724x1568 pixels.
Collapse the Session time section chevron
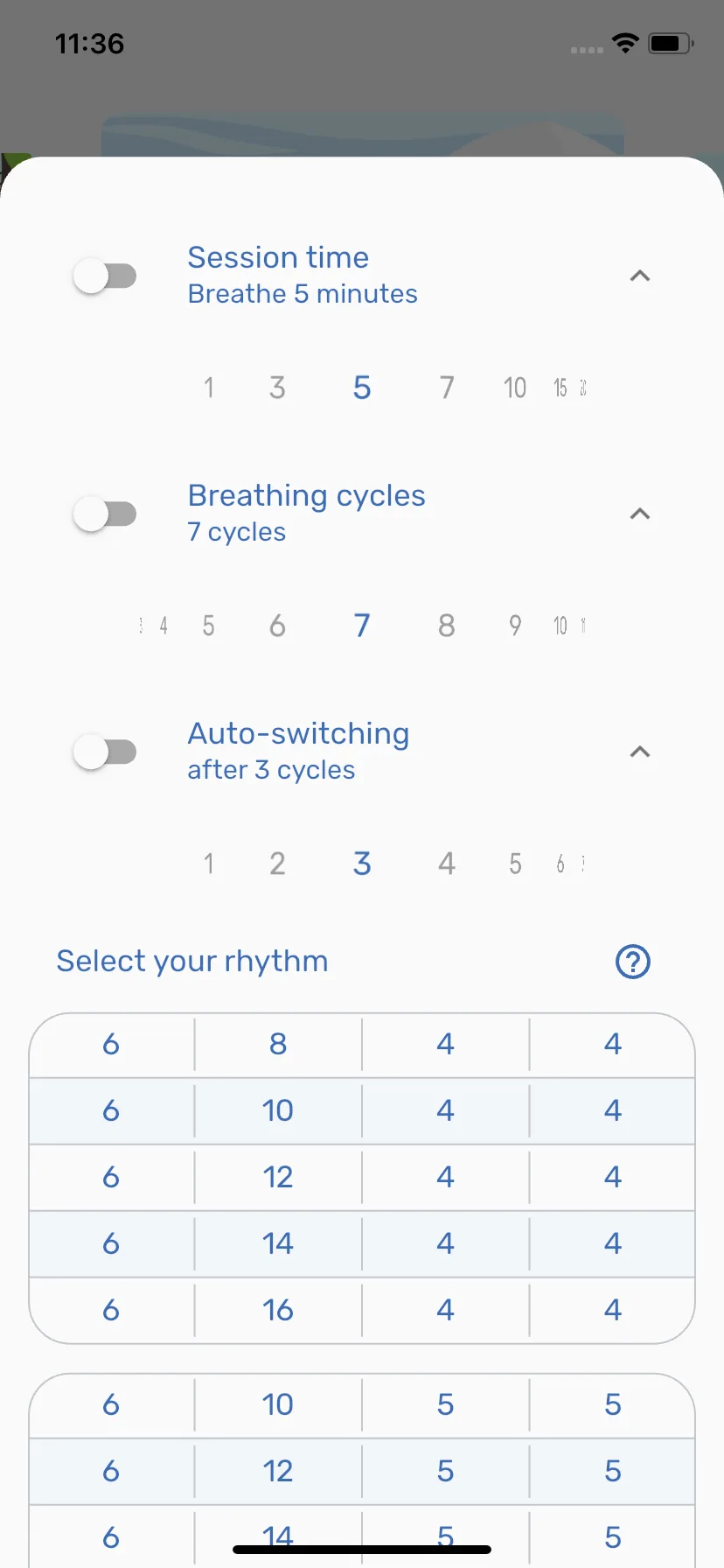tap(640, 276)
